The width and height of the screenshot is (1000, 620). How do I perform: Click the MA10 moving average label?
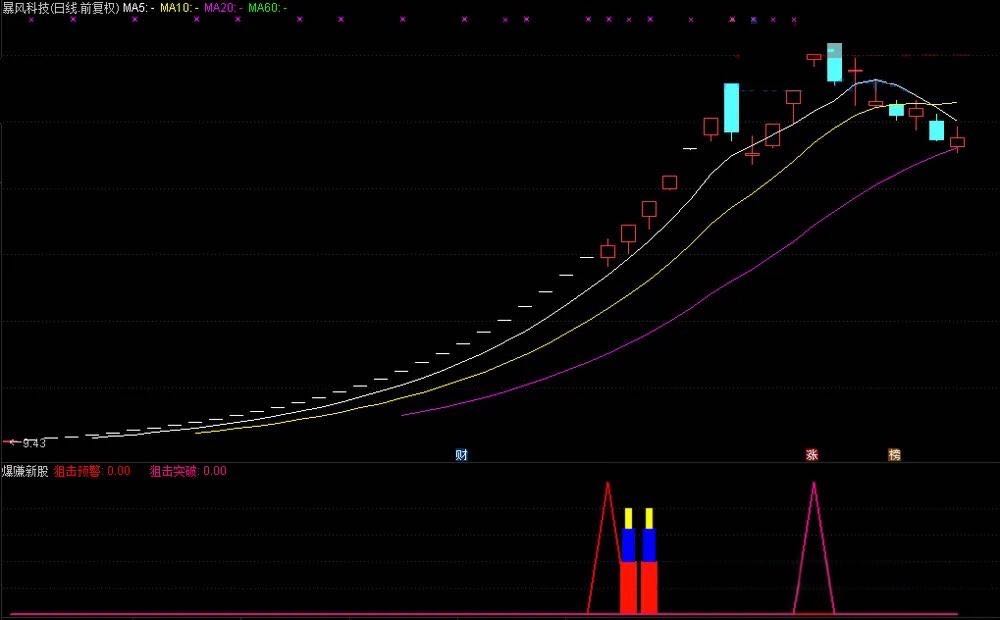coord(179,8)
